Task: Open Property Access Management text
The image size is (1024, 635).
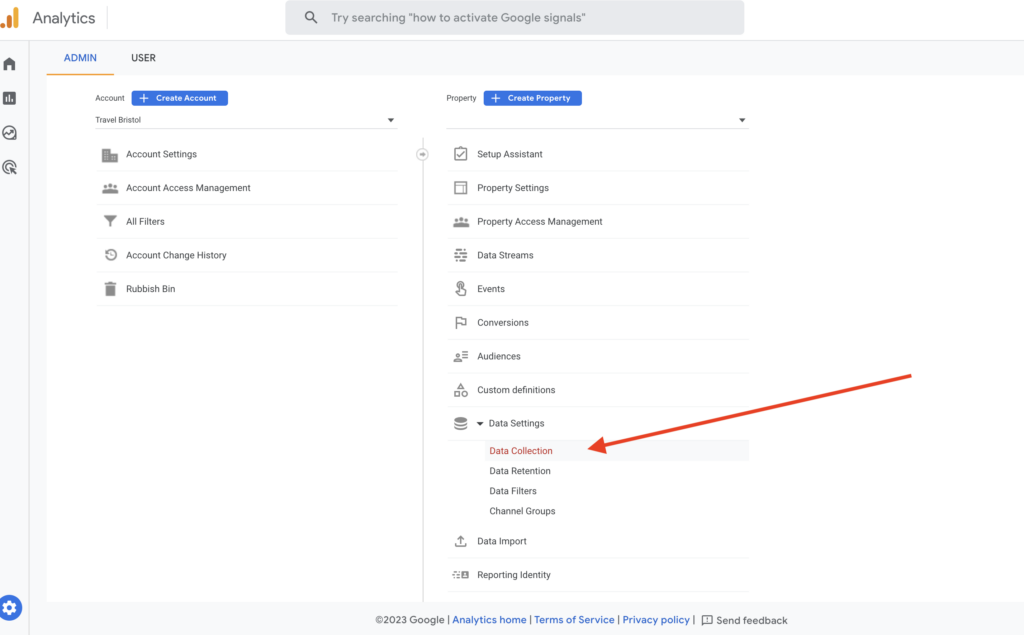Action: coord(539,221)
